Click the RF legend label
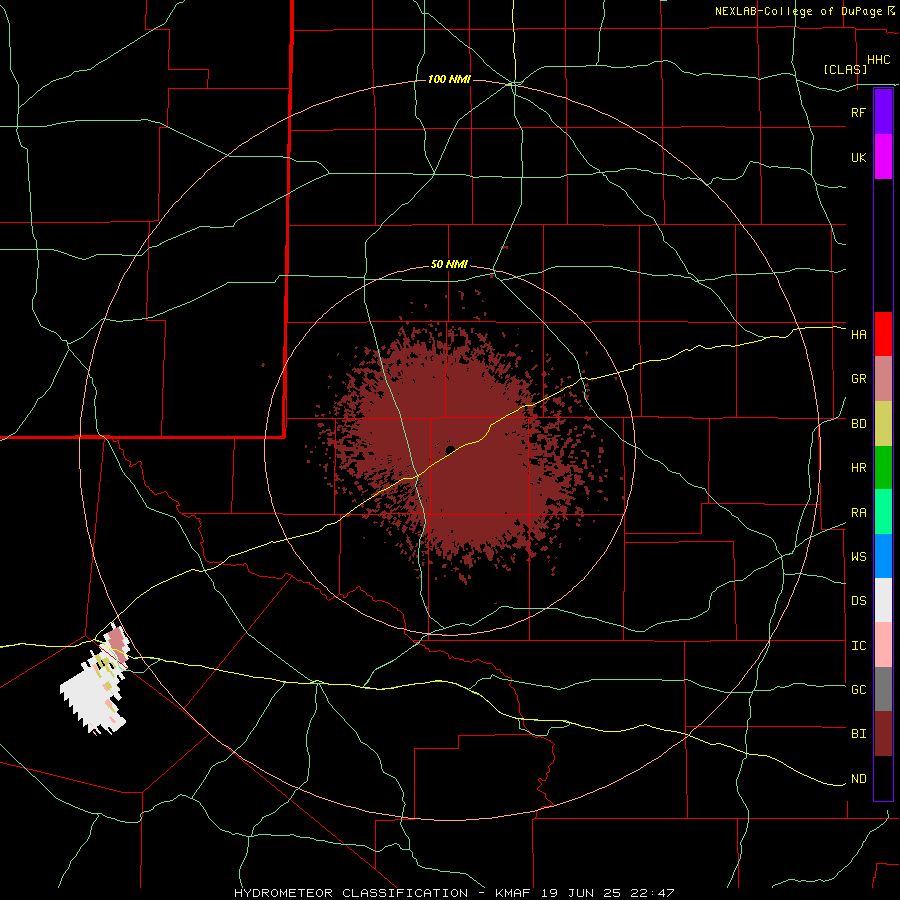900x900 pixels. coord(858,112)
